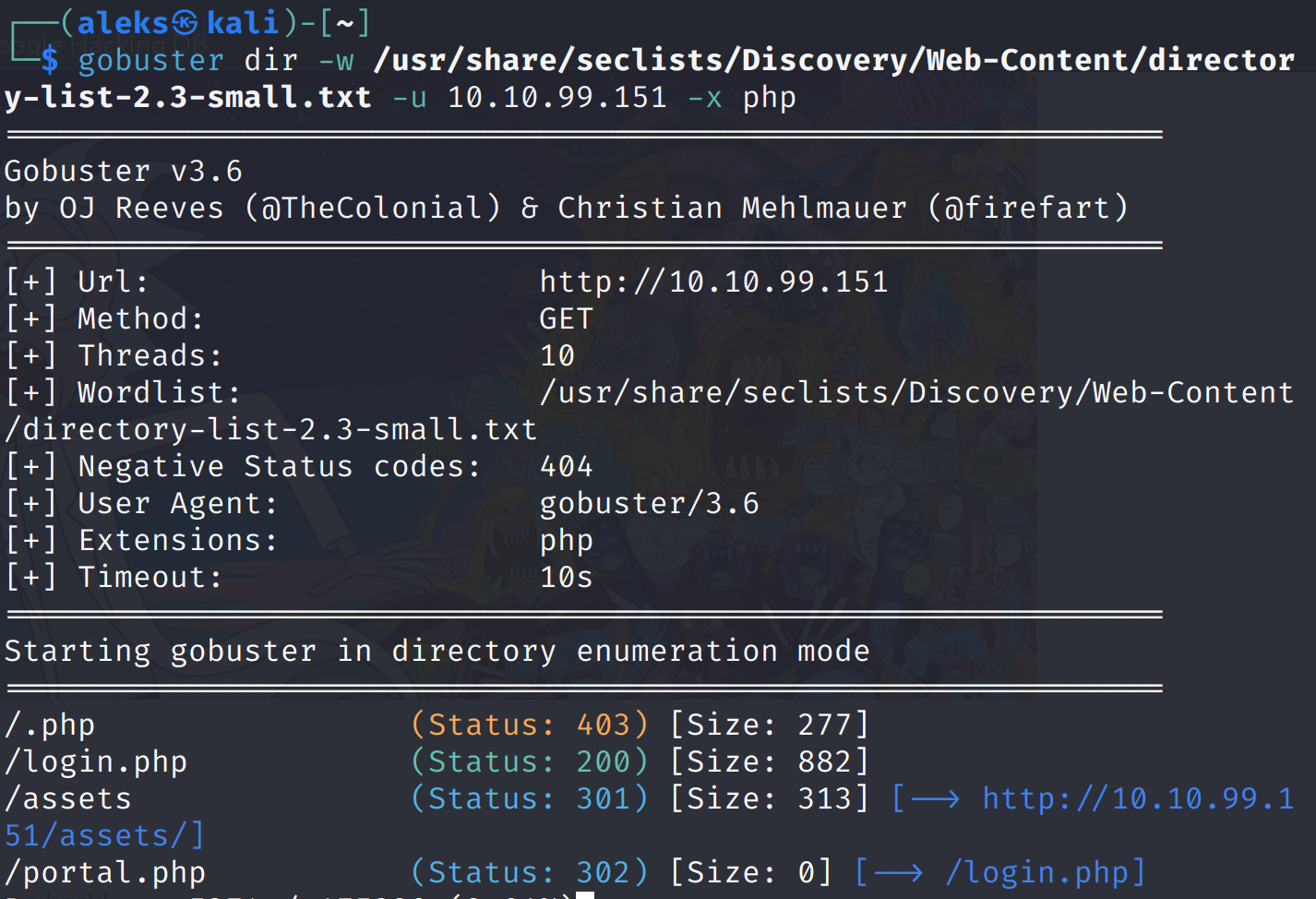The height and width of the screenshot is (899, 1316).
Task: Click the '@TheColonial' handle
Action: [x=373, y=208]
